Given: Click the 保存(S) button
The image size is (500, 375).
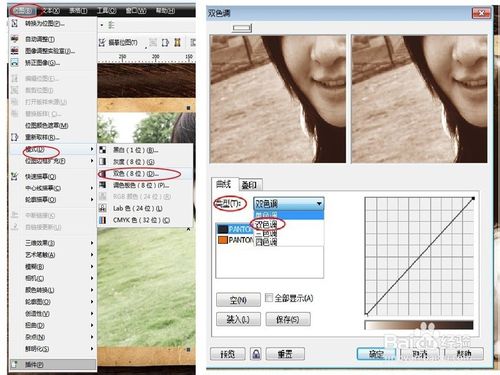Looking at the screenshot, I should coord(288,319).
